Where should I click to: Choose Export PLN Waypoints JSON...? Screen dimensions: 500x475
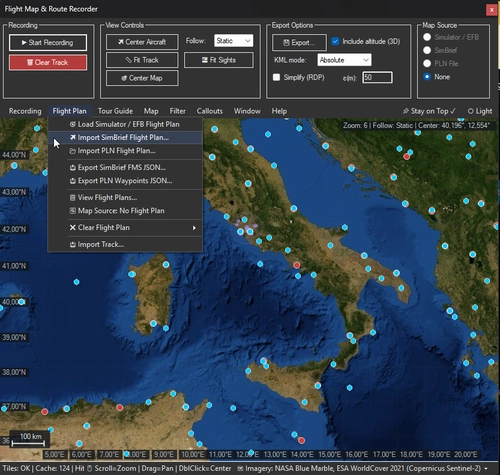[125, 181]
